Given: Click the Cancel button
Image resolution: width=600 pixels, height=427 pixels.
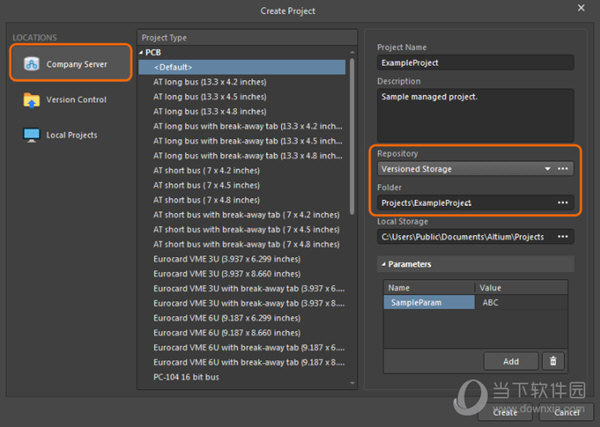Looking at the screenshot, I should [566, 412].
